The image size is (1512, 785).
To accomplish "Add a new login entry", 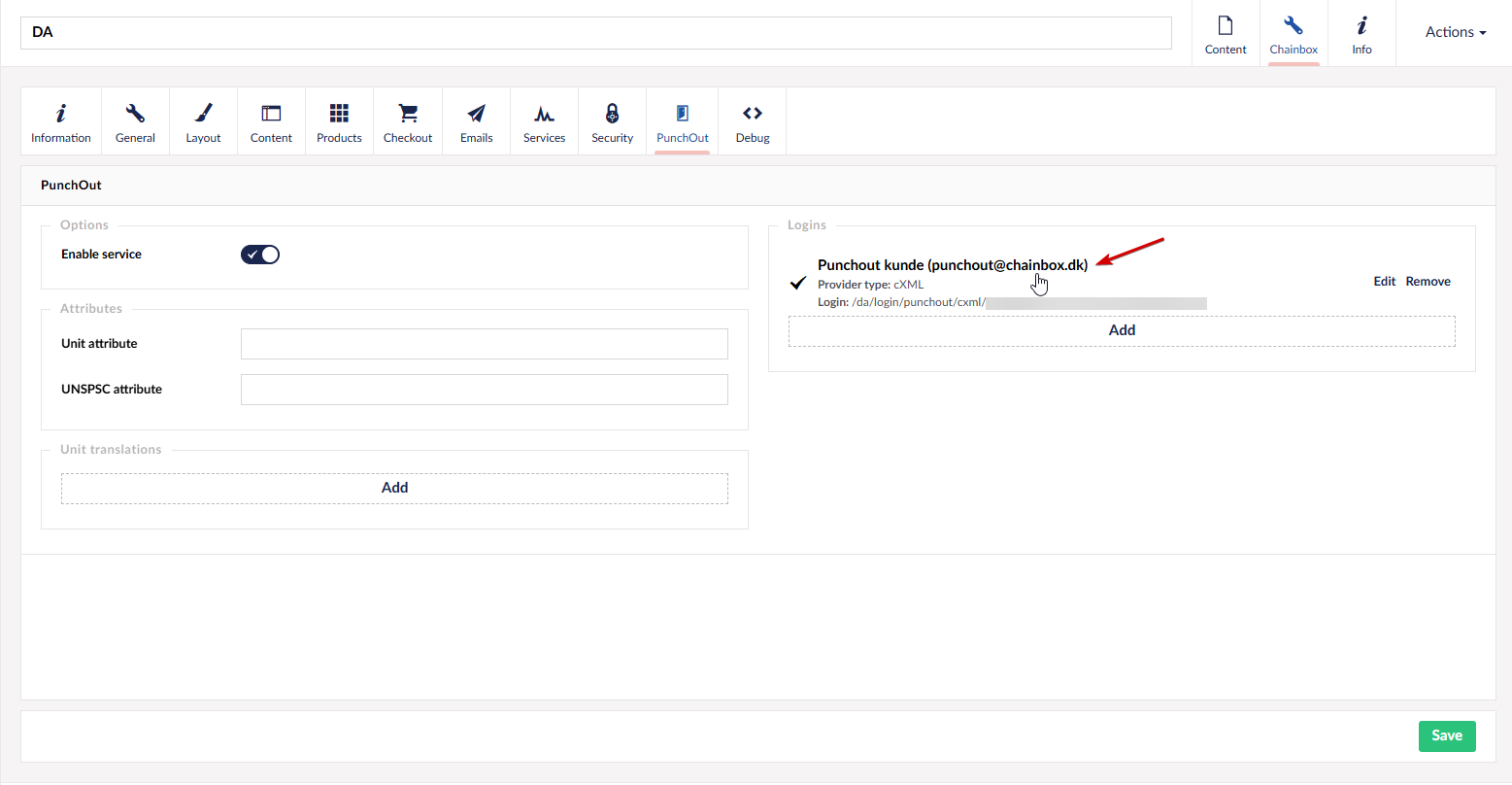I will point(1122,330).
